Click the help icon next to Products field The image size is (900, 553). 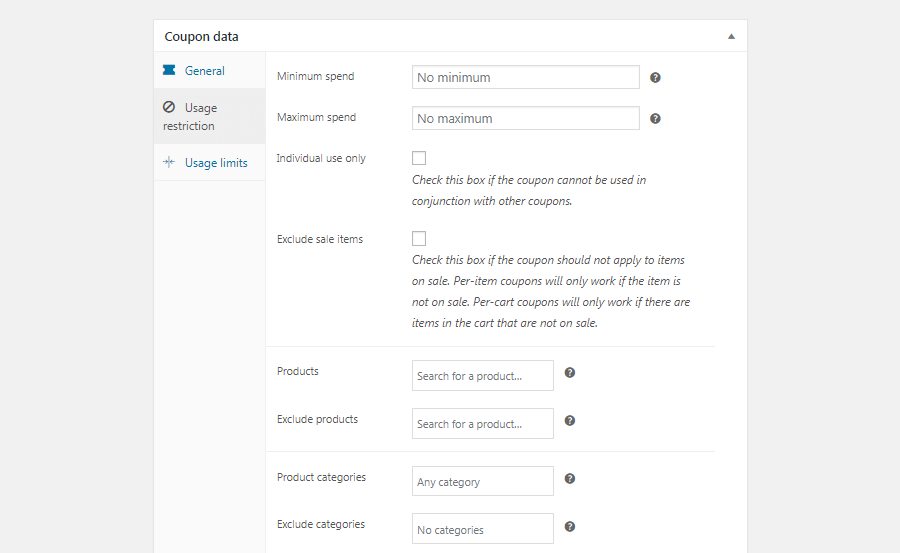[x=570, y=373]
